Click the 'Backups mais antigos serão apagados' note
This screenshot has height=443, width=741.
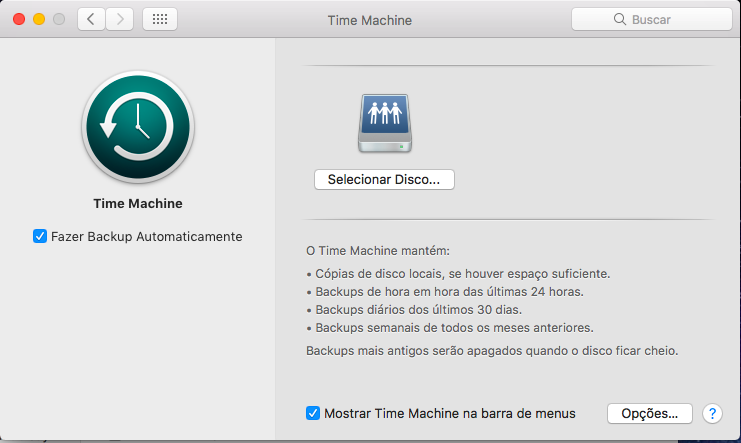point(491,351)
